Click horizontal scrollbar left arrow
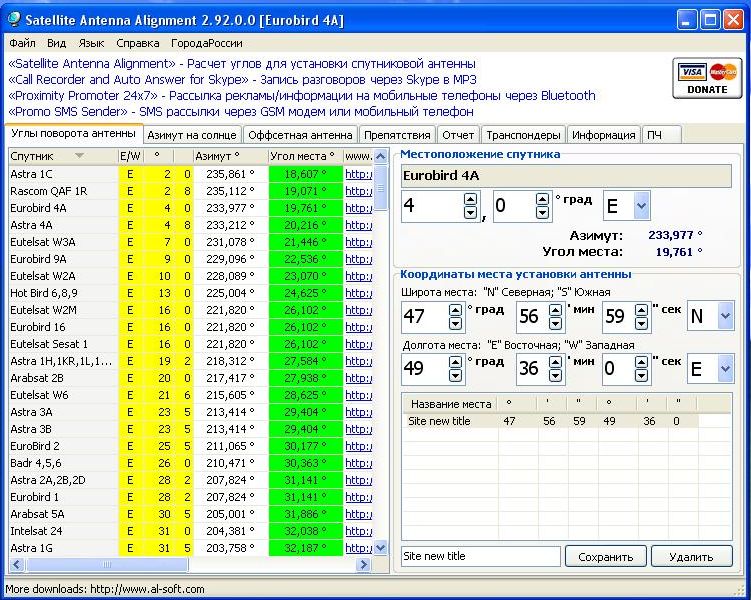 17,565
